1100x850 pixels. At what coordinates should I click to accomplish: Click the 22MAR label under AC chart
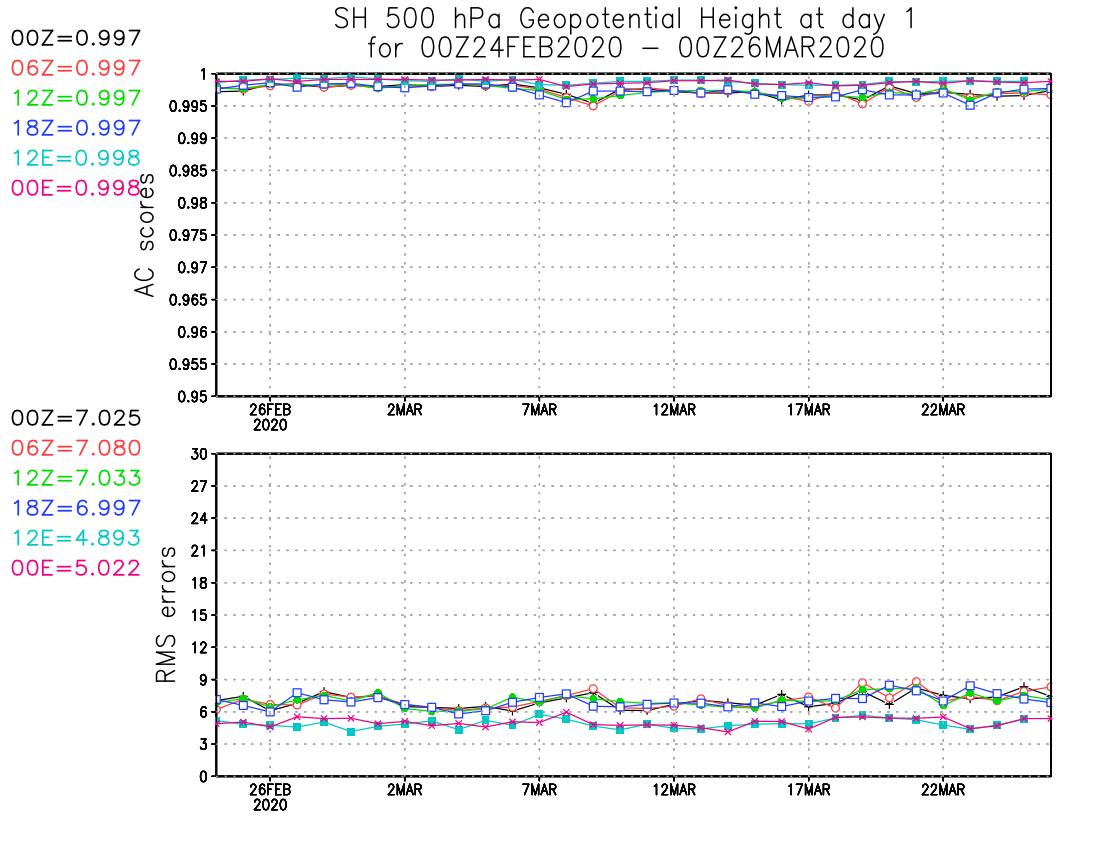click(943, 410)
